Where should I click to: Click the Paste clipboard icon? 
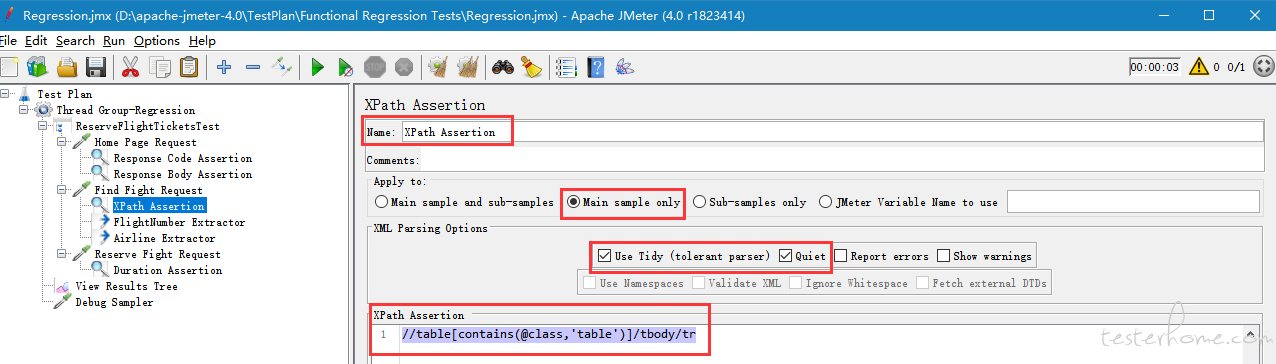coord(188,67)
